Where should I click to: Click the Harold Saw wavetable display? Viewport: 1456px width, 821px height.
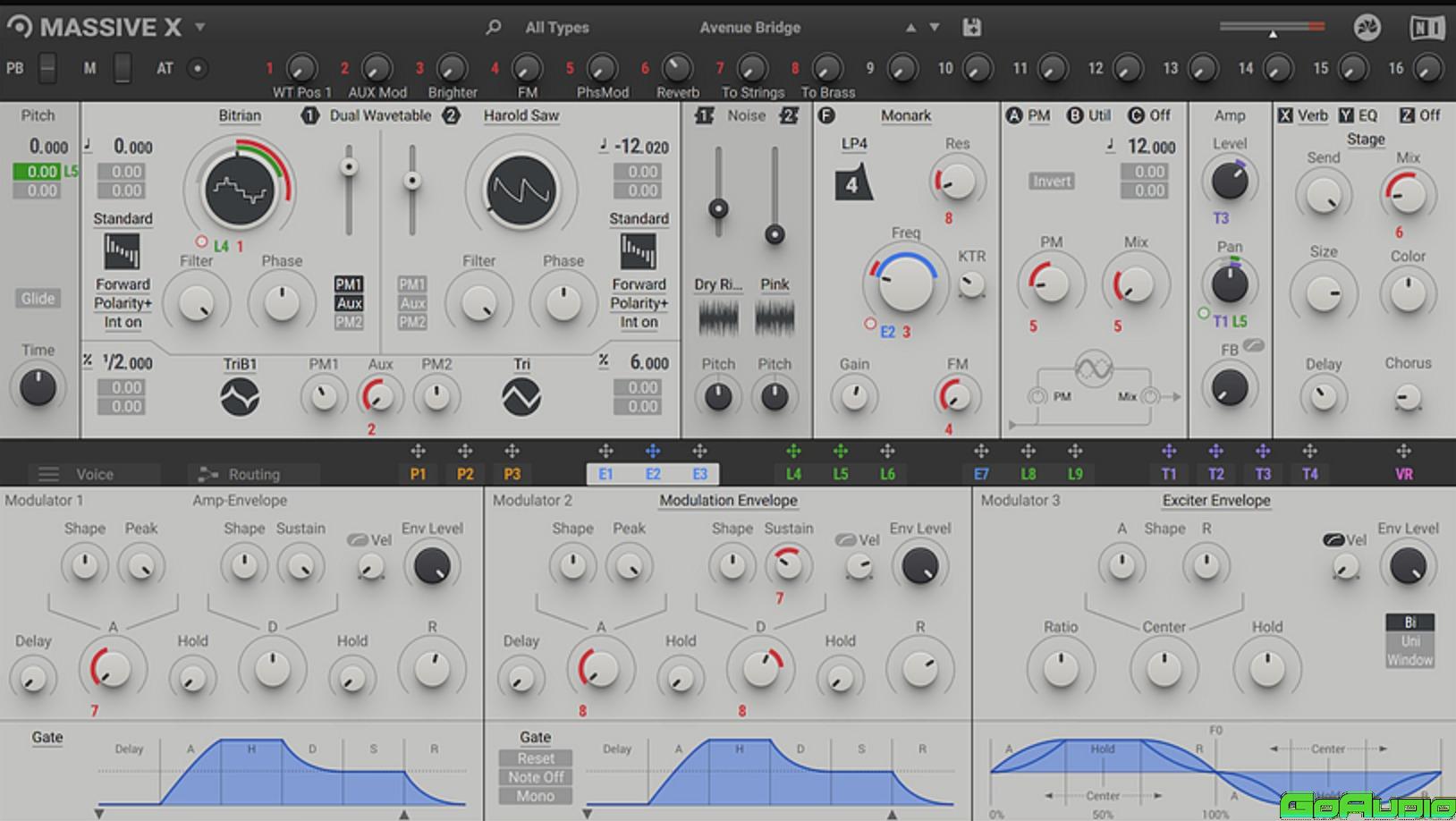tap(521, 190)
